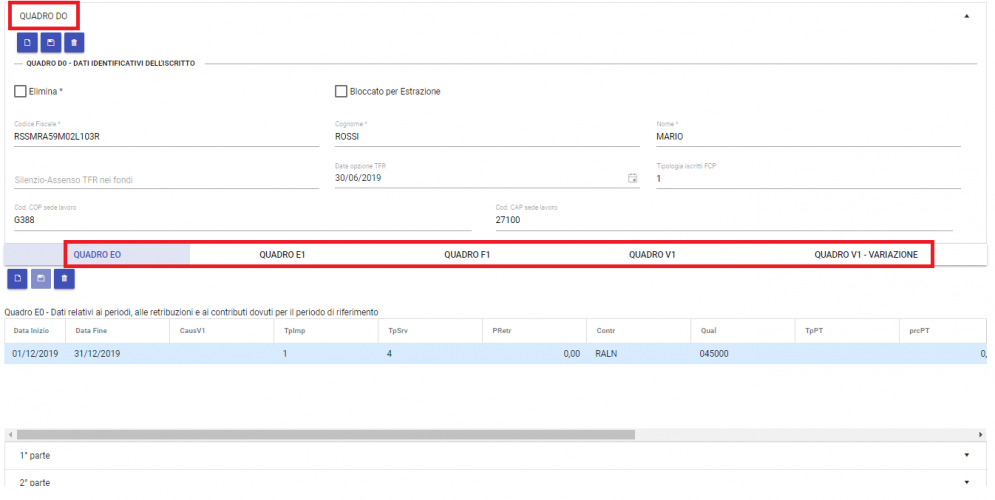Tick the Elimina checkbox
The image size is (995, 500).
21,91
